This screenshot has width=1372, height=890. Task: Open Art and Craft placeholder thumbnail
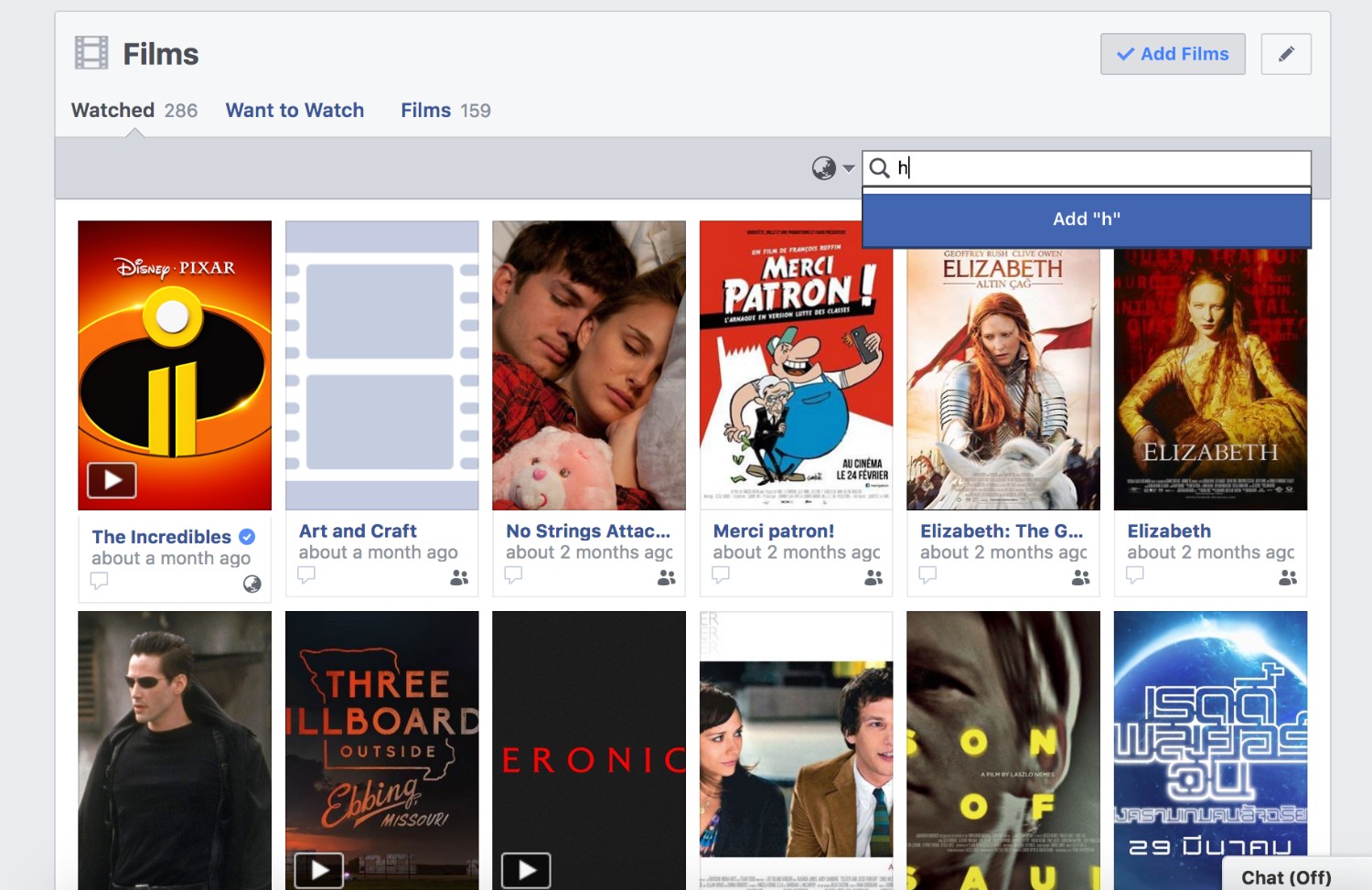382,365
